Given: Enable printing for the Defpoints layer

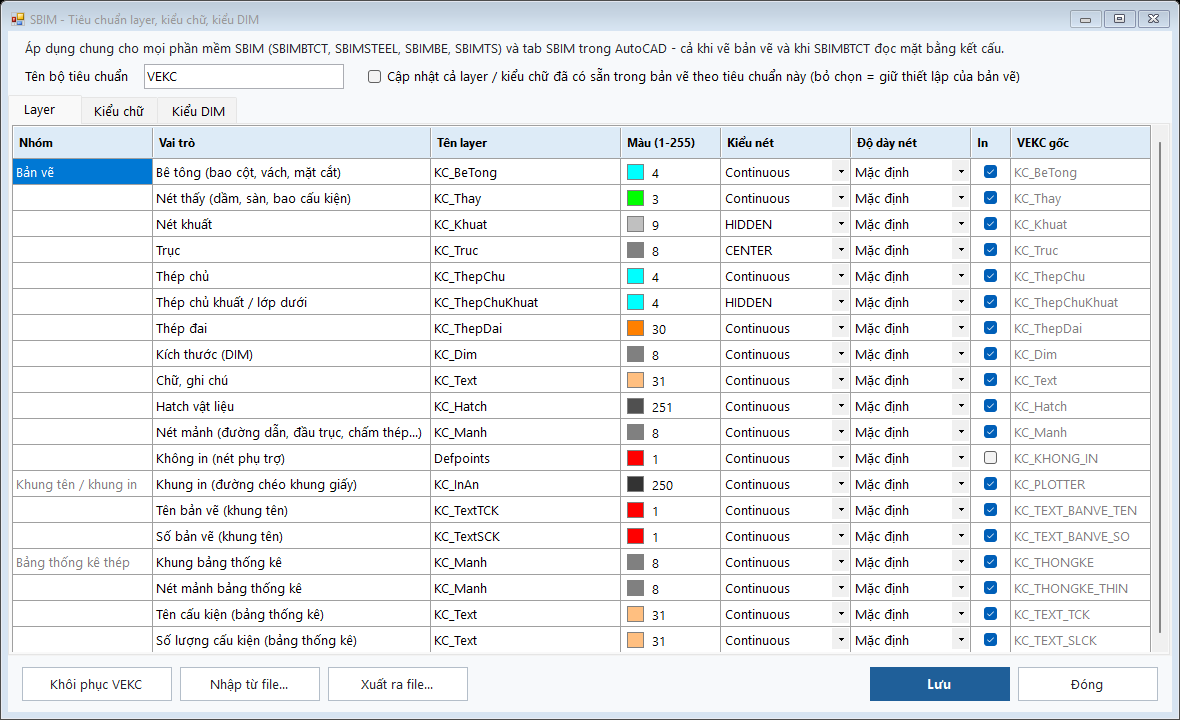Looking at the screenshot, I should (x=990, y=458).
